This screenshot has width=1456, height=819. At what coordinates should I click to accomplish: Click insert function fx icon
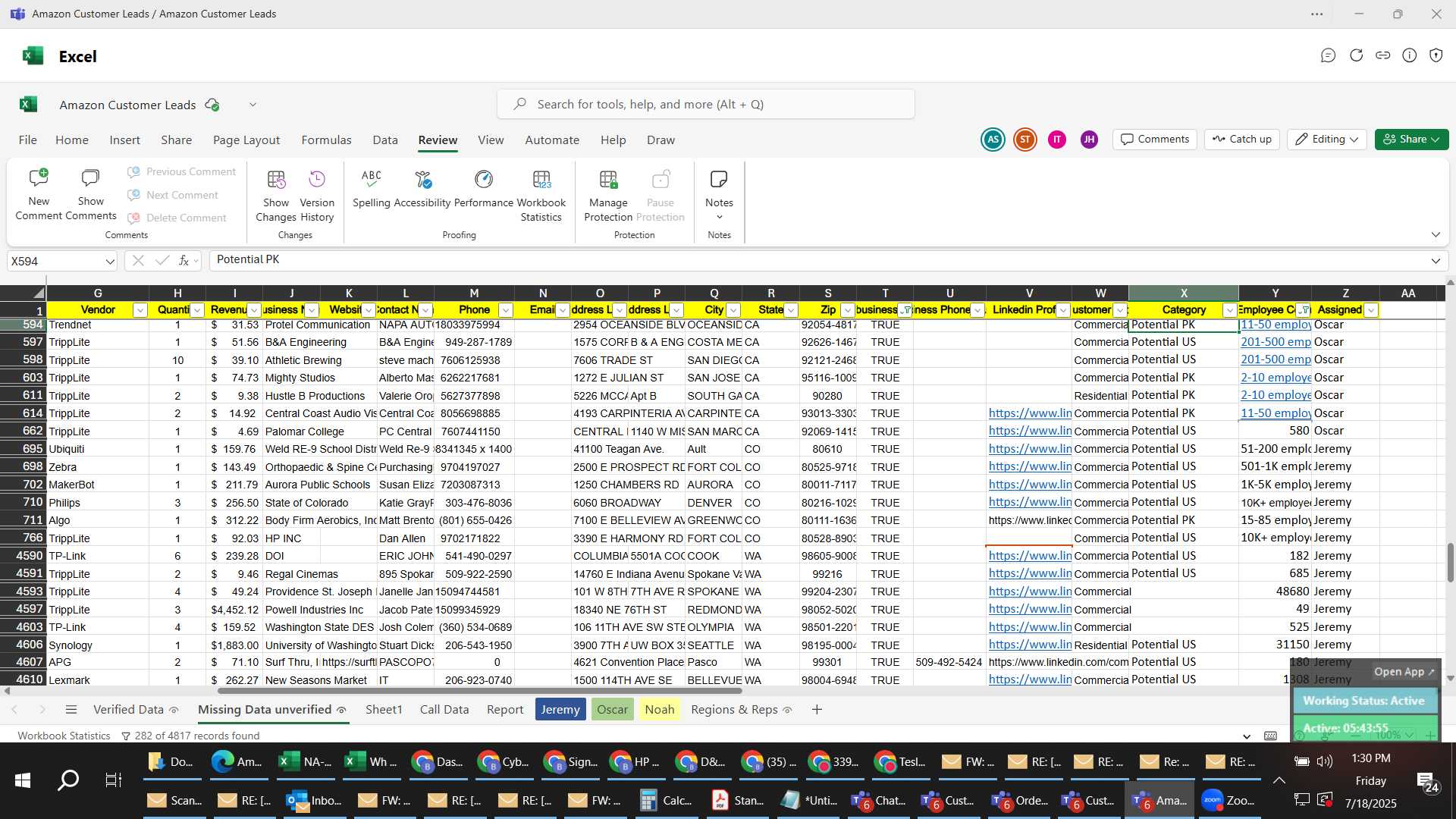coord(184,261)
